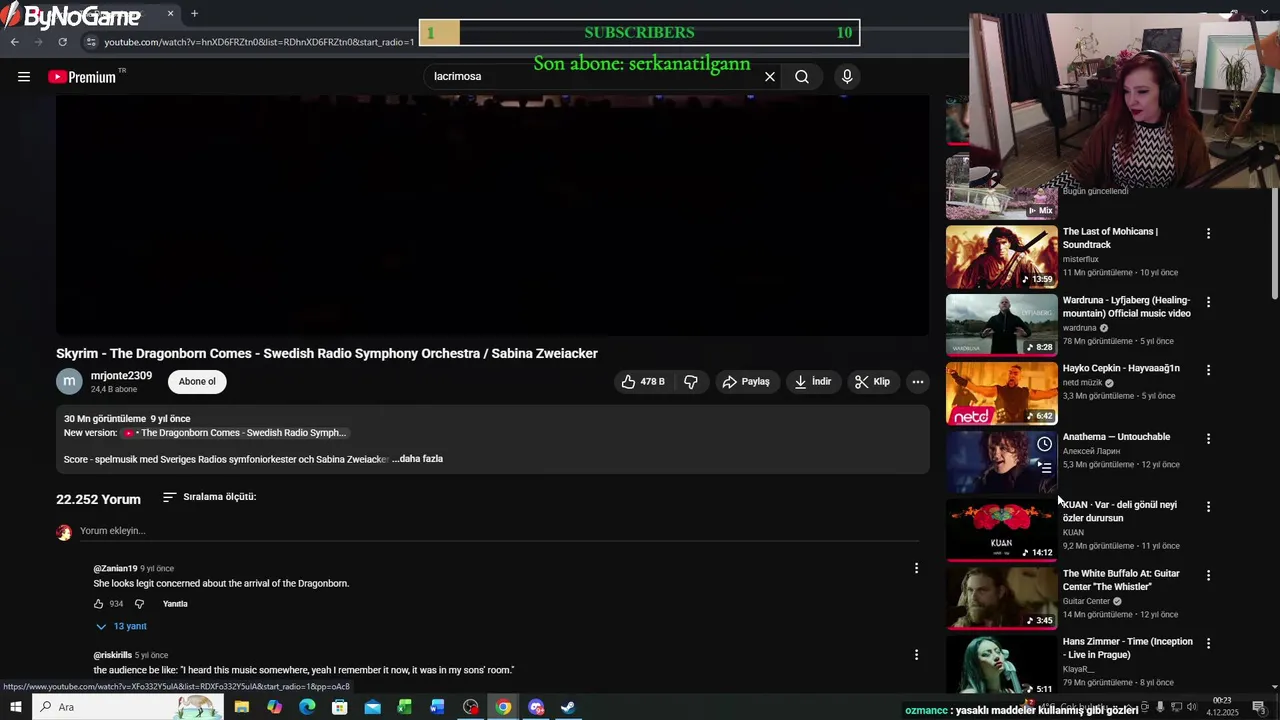The height and width of the screenshot is (720, 1280).
Task: Open your avatar beside the comment box
Action: [x=64, y=532]
